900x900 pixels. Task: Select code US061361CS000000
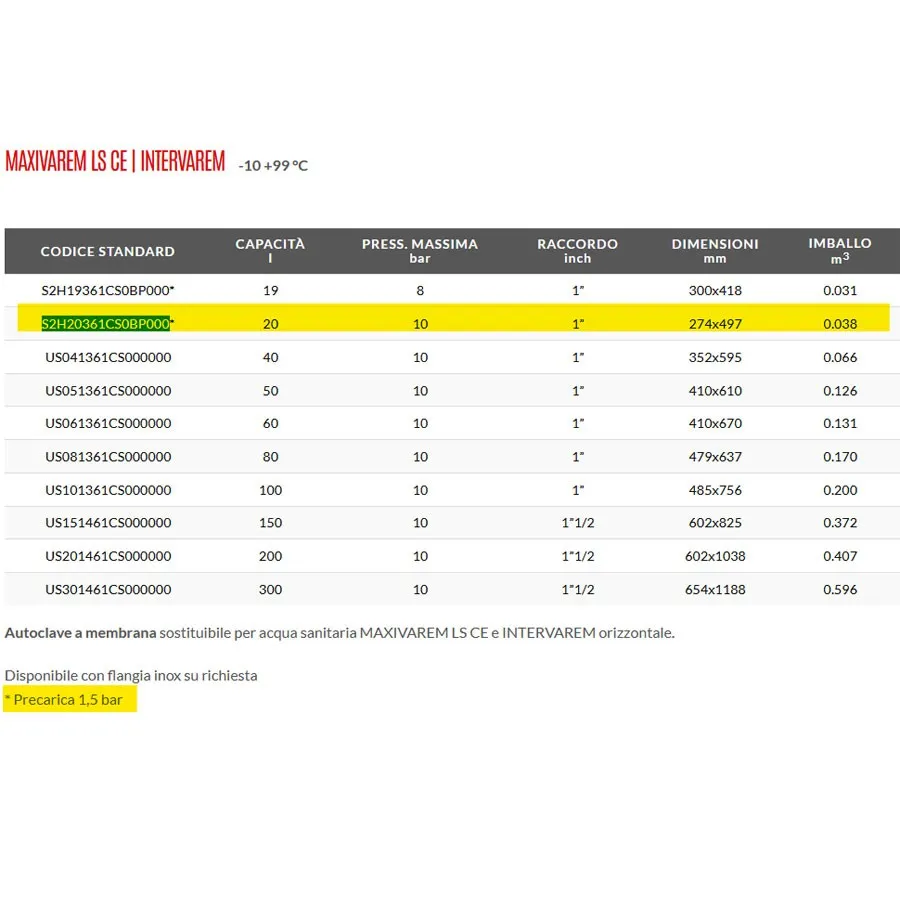point(108,424)
